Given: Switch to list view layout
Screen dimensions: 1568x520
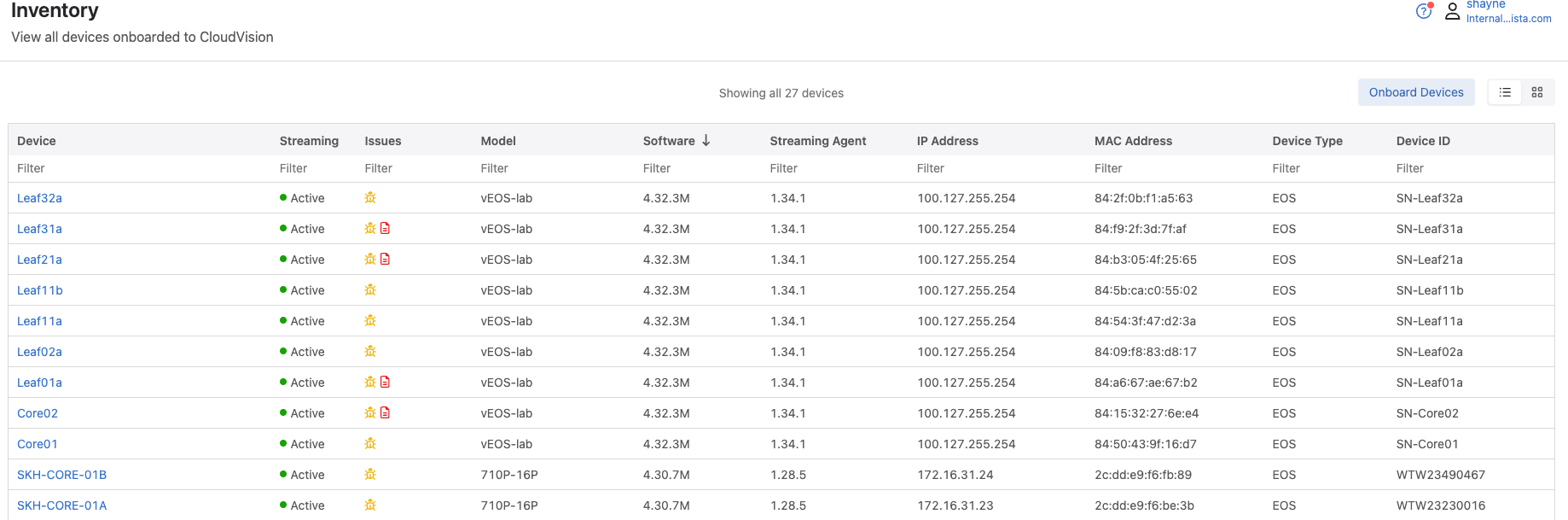Looking at the screenshot, I should 1505,92.
